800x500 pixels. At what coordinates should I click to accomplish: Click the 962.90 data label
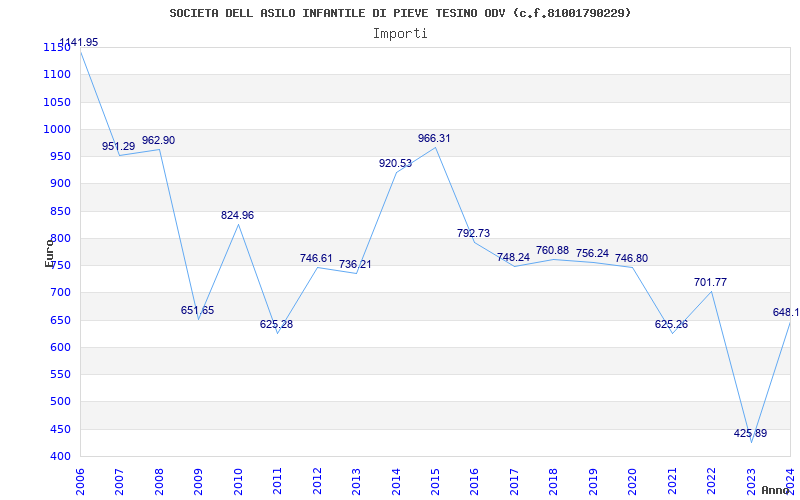(x=158, y=140)
